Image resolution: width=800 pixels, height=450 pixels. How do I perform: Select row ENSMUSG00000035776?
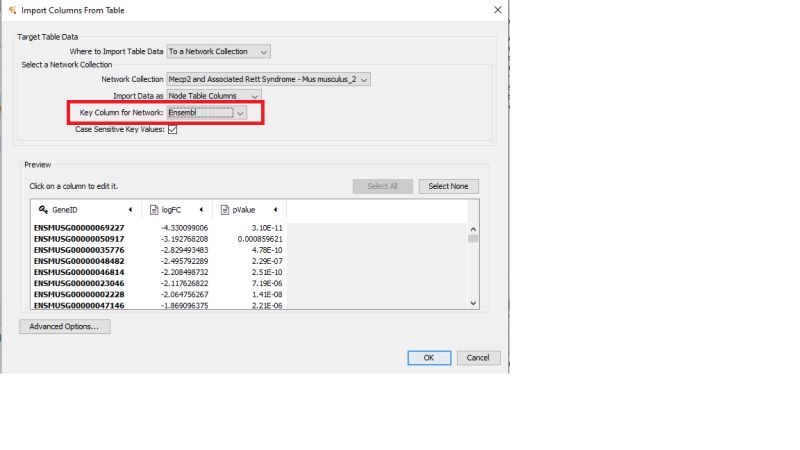(x=79, y=250)
